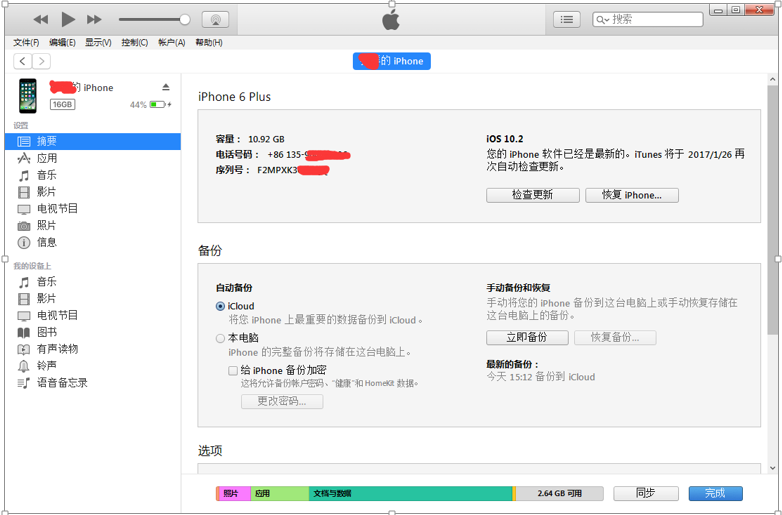Image resolution: width=782 pixels, height=515 pixels.
Task: Open 应用 in the settings sidebar
Action: (93, 158)
